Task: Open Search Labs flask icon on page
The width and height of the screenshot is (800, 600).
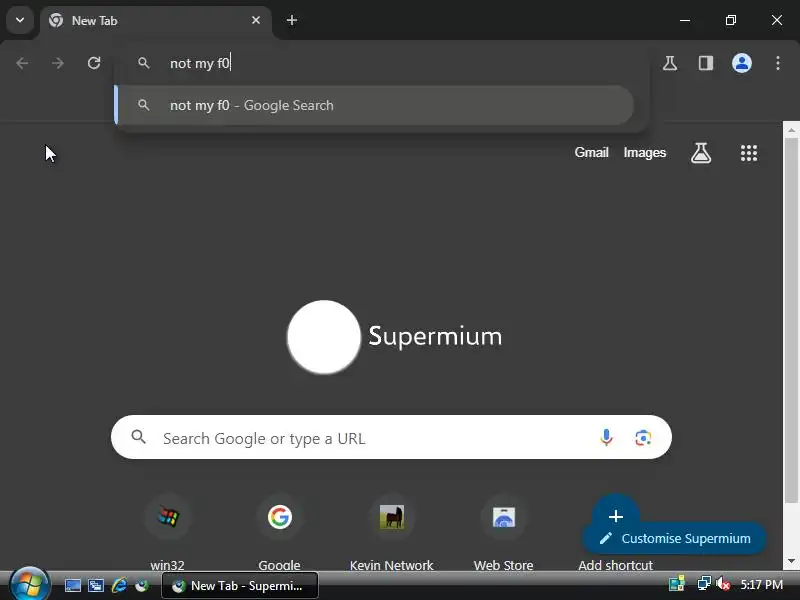Action: [x=701, y=153]
